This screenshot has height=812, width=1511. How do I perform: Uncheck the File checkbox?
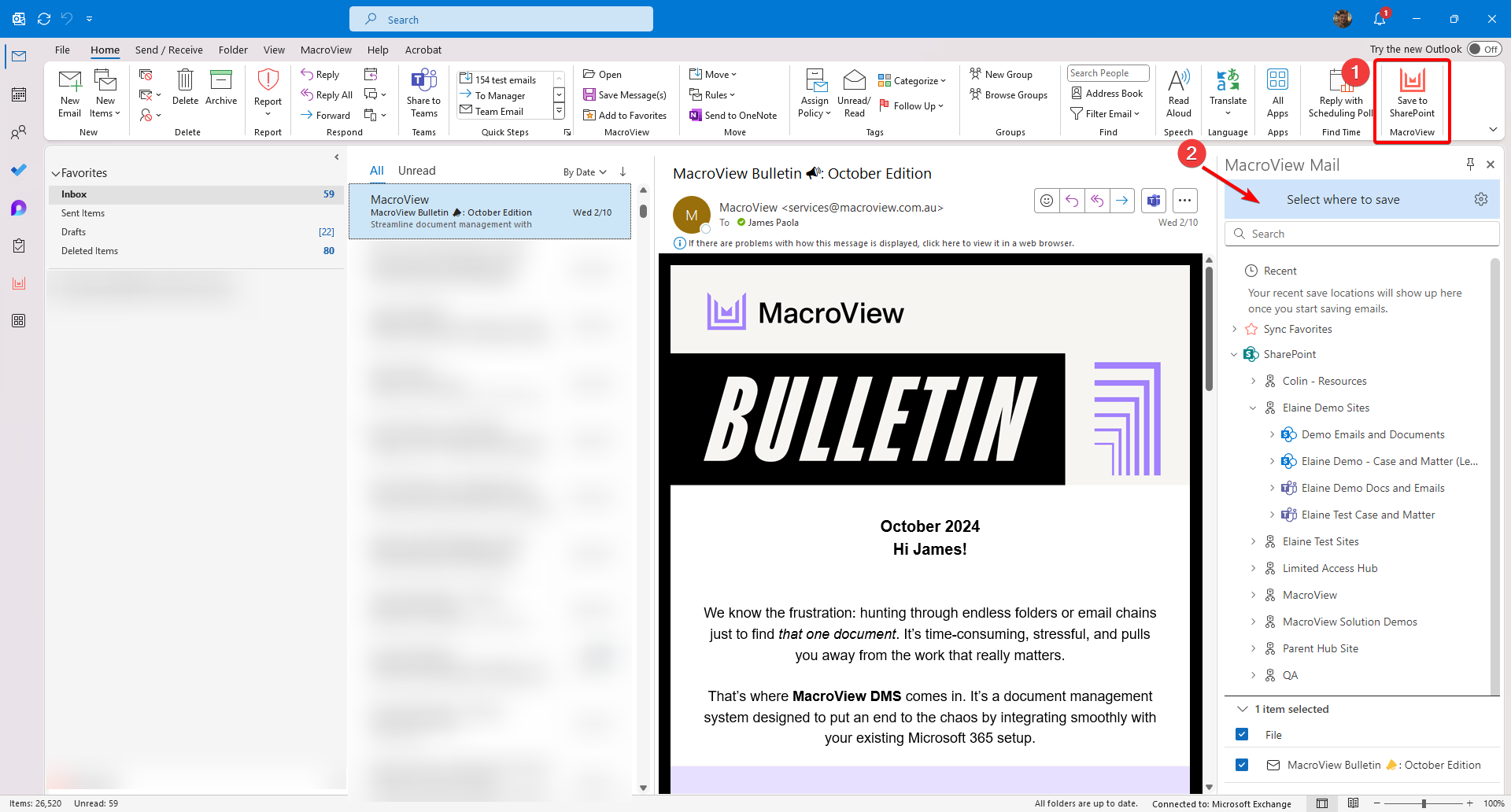[x=1242, y=734]
